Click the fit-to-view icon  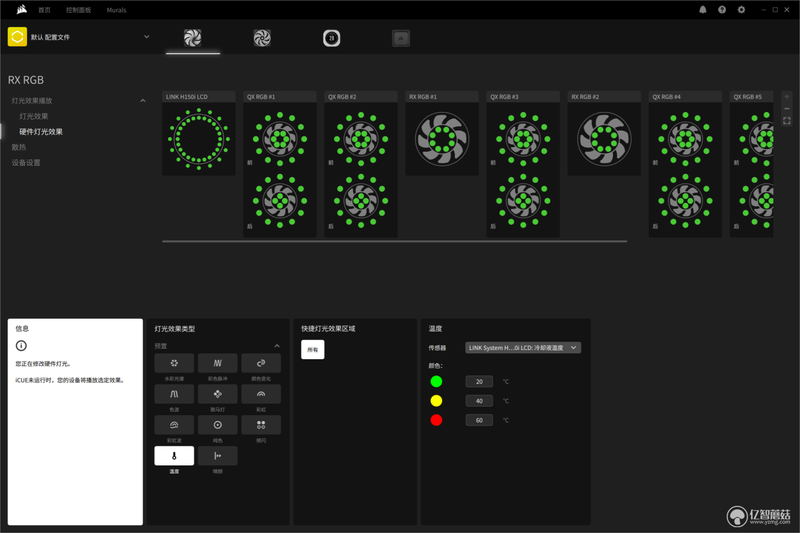point(787,121)
